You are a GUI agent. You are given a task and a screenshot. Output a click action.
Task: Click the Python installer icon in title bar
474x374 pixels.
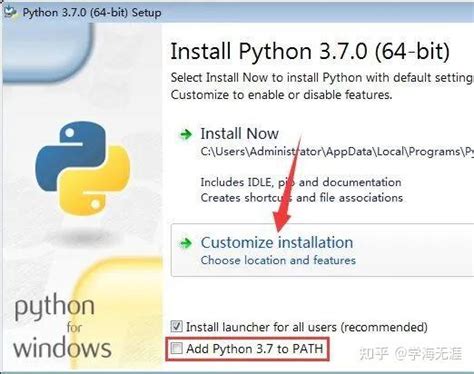coord(10,12)
